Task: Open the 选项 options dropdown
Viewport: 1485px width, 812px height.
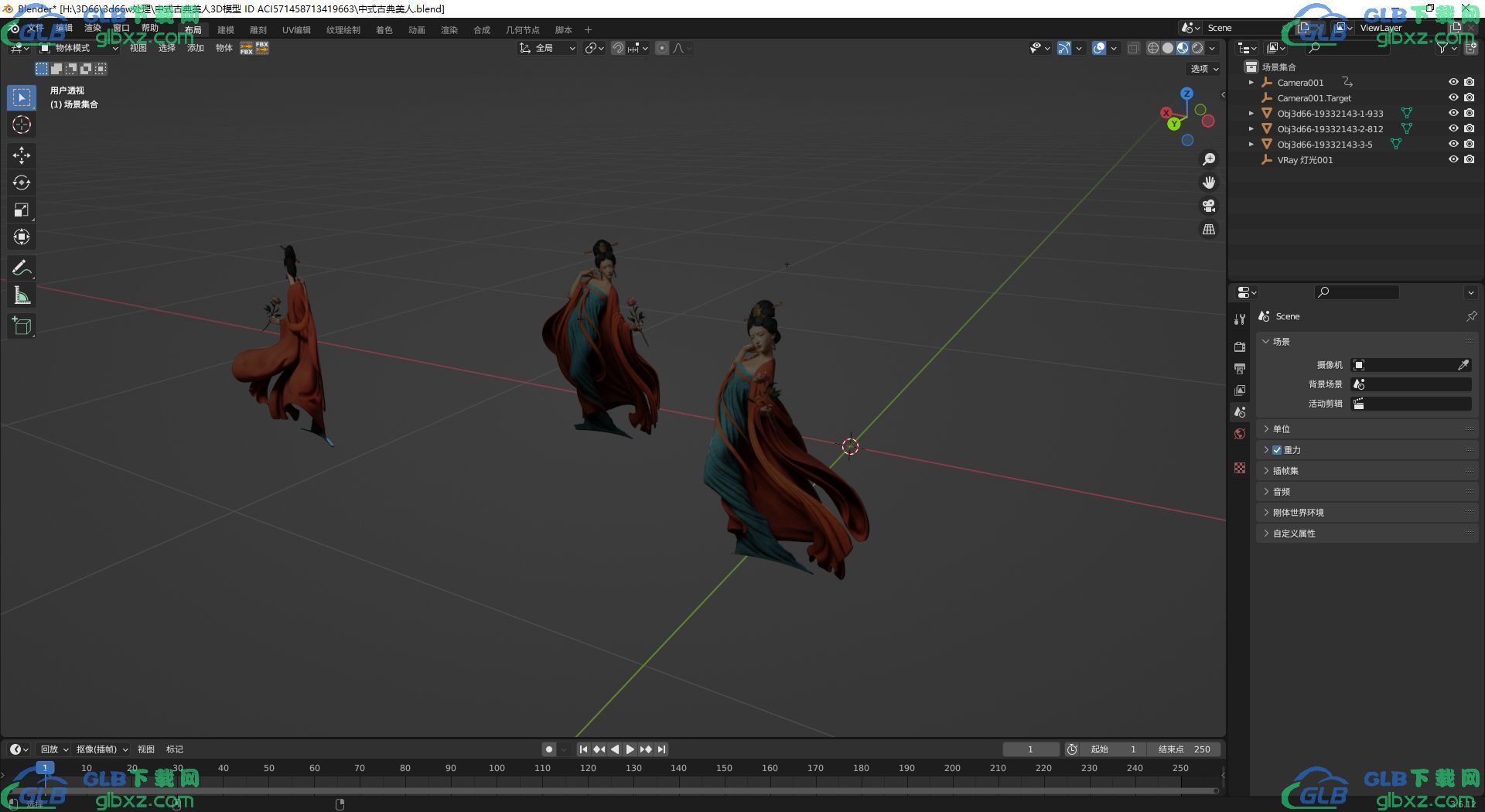Action: point(1204,69)
